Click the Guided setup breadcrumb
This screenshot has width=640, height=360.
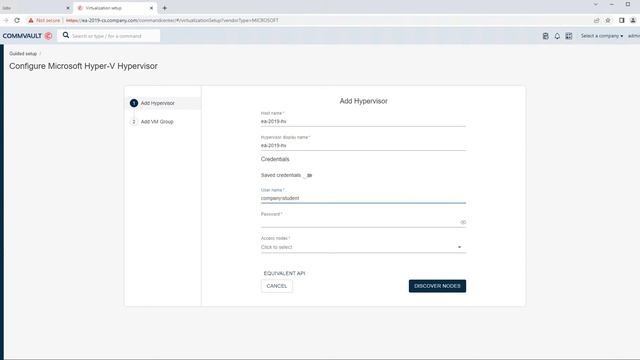click(23, 53)
